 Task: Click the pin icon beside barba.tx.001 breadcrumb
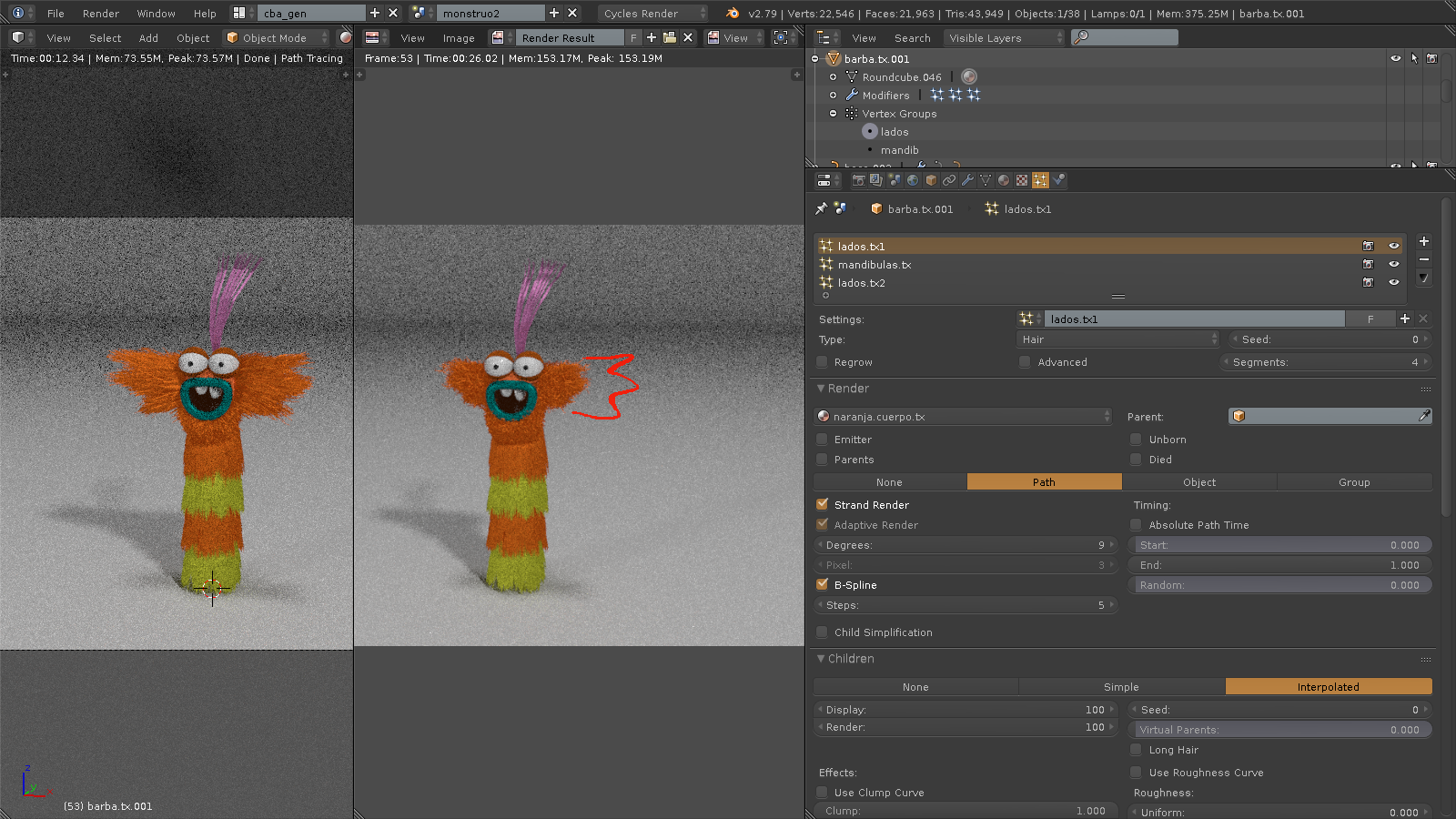pos(821,209)
